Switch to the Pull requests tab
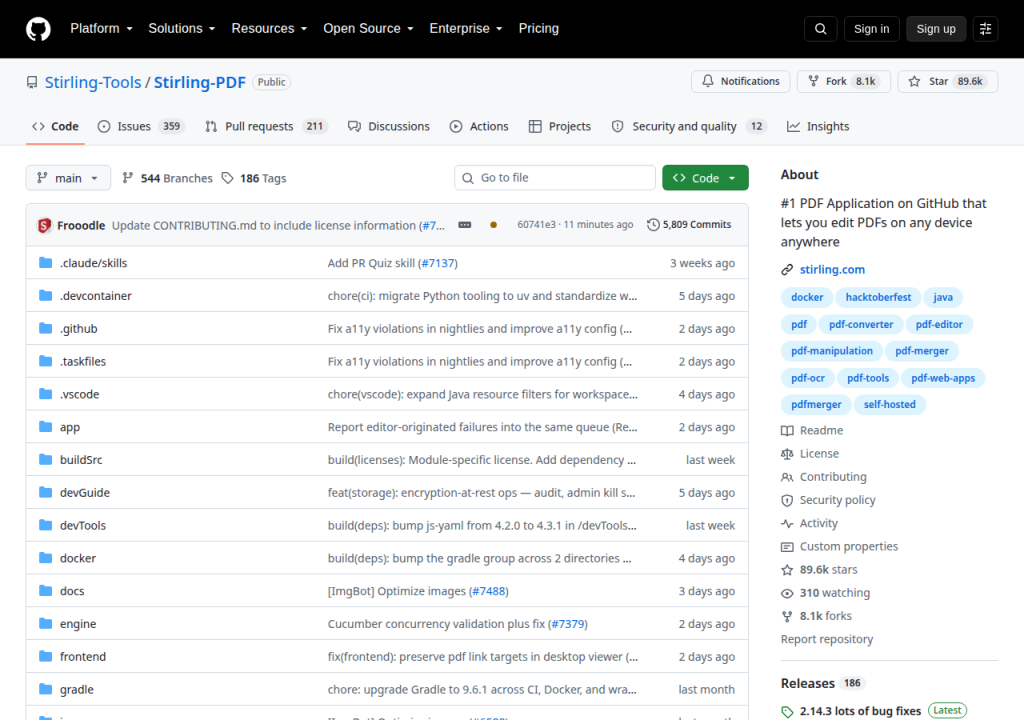1024x720 pixels. click(266, 126)
